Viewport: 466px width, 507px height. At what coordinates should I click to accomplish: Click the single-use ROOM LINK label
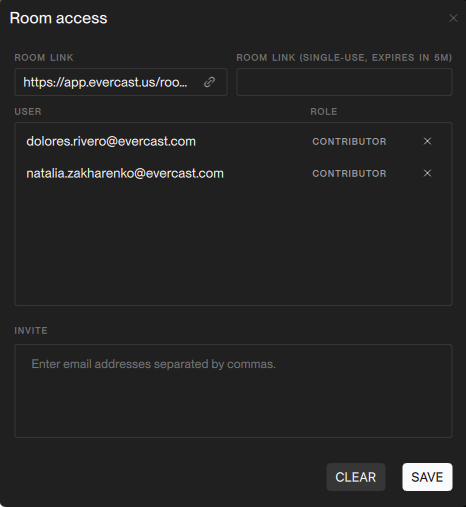click(x=344, y=58)
